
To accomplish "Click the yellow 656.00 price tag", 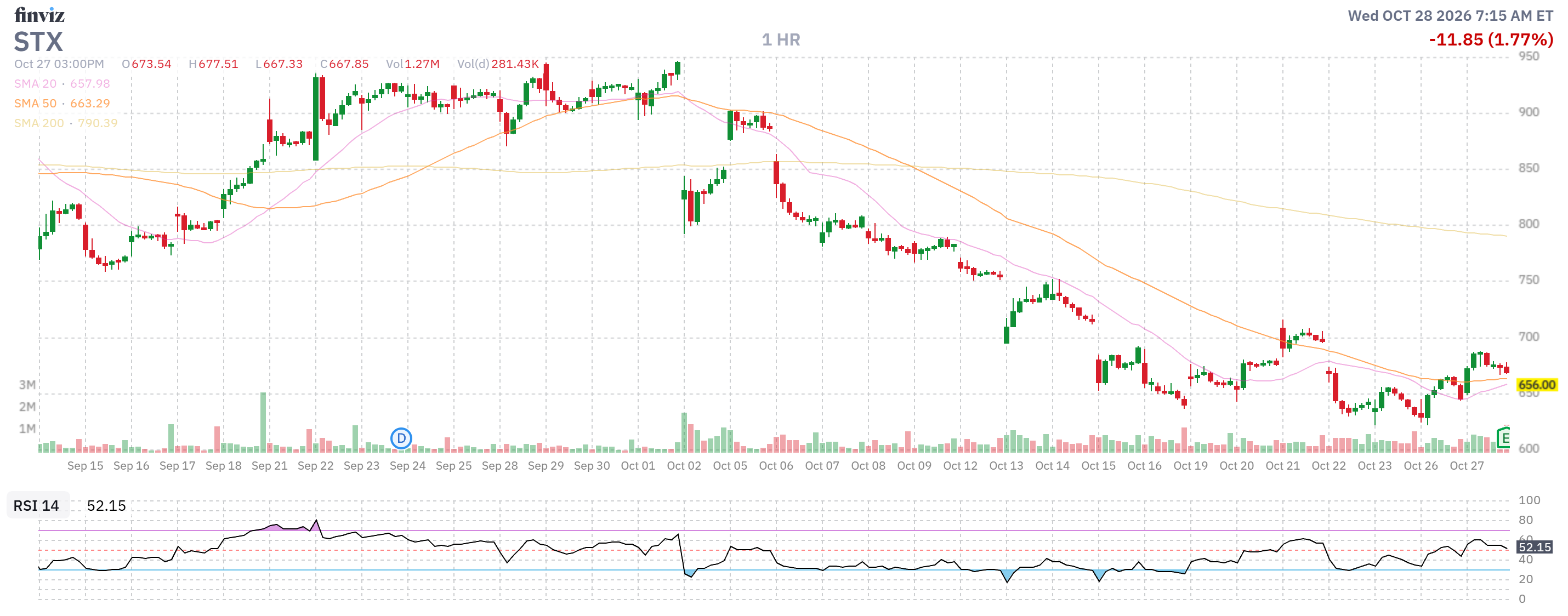I will [1536, 385].
